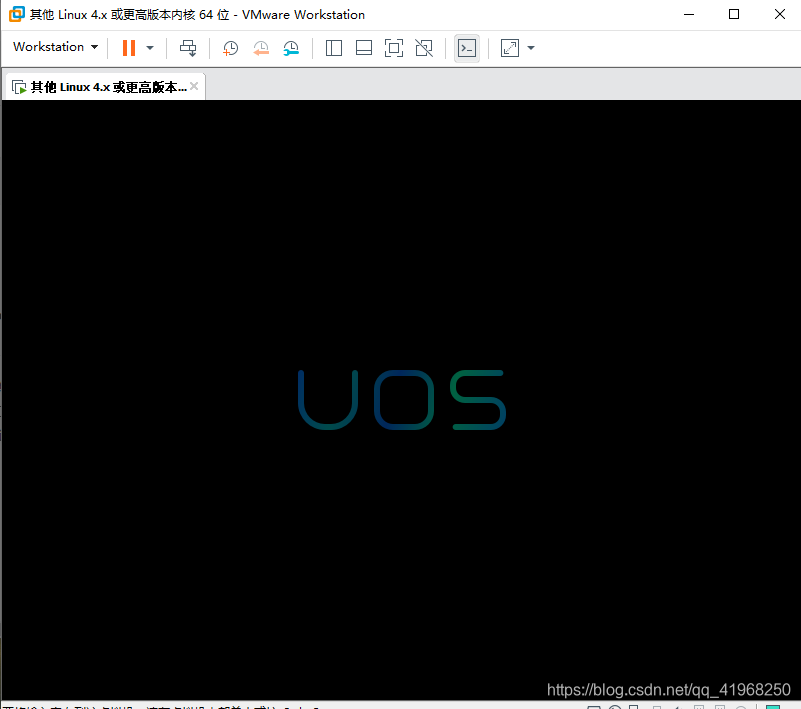Toggle the console view button

click(467, 48)
